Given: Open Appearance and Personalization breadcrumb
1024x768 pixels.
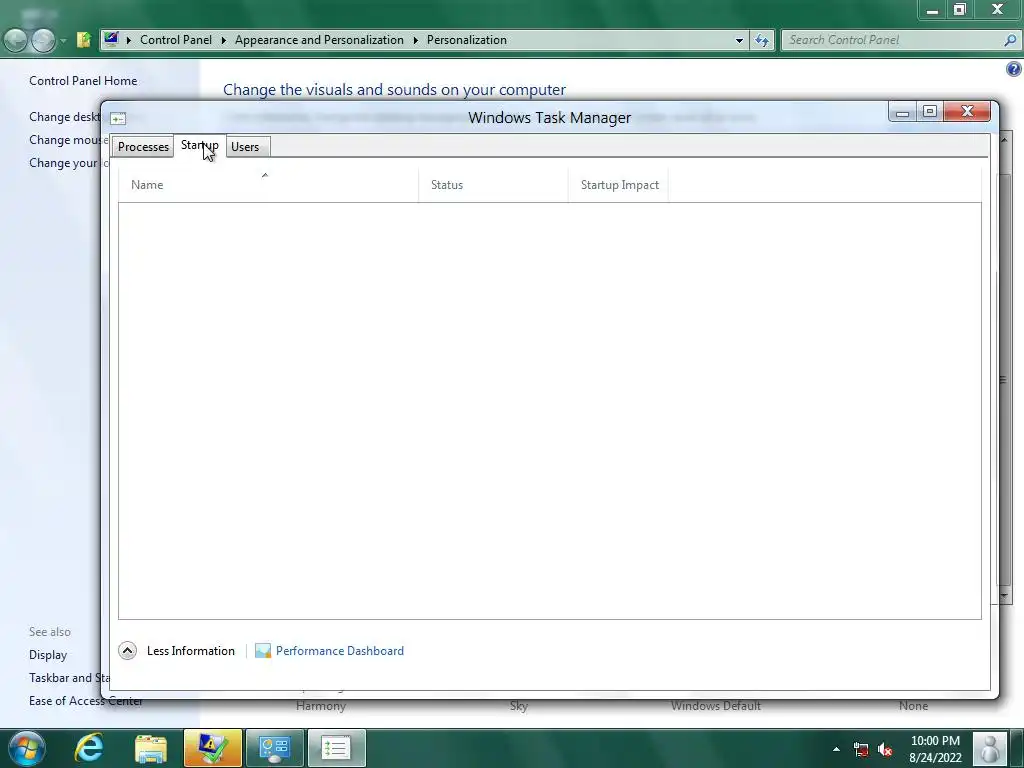Looking at the screenshot, I should [319, 40].
